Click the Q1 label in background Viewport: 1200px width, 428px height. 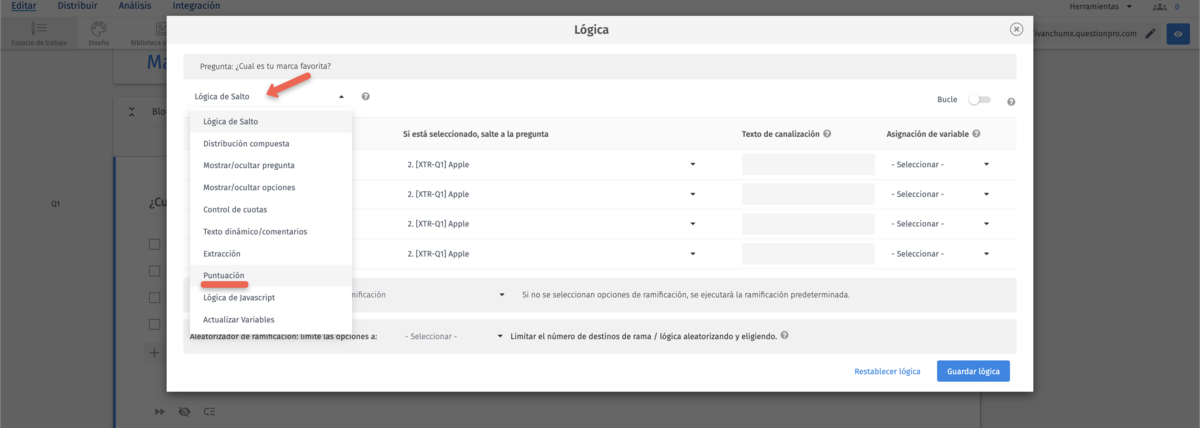coord(57,203)
